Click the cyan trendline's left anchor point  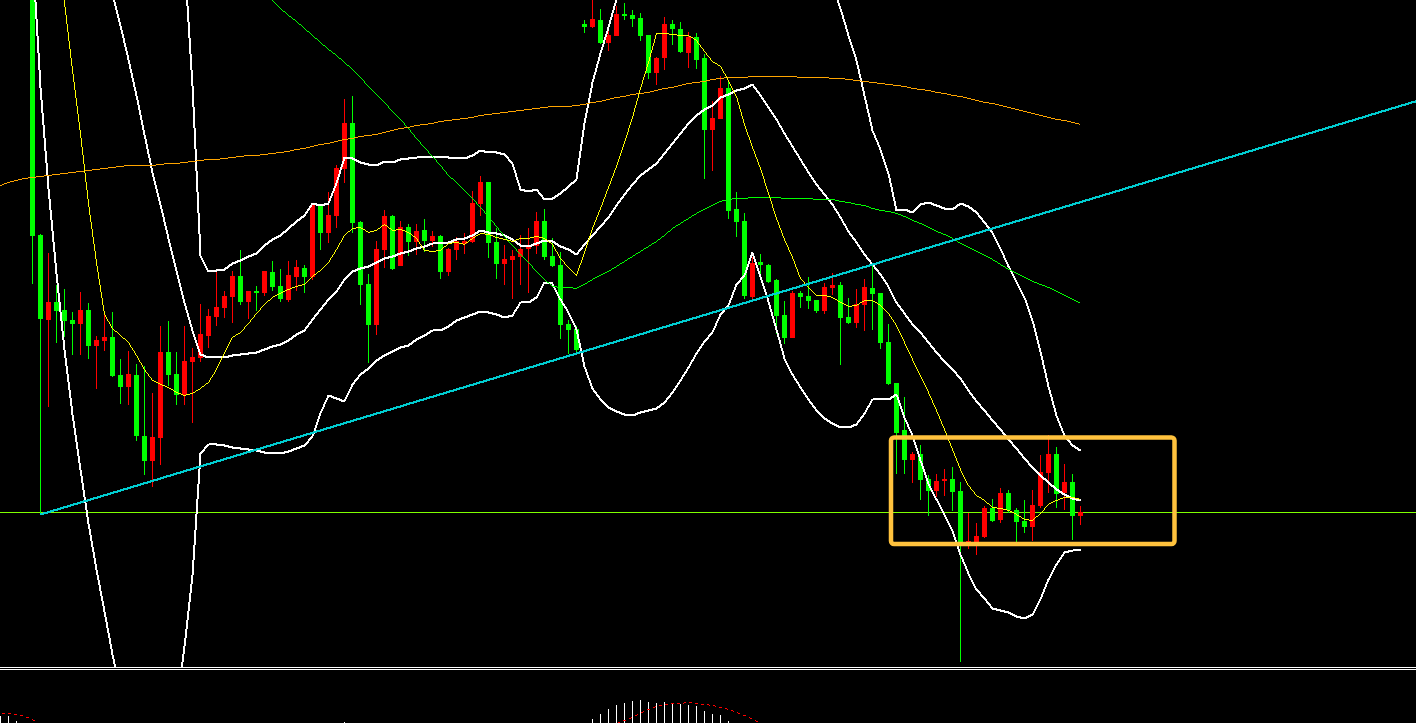coord(42,513)
